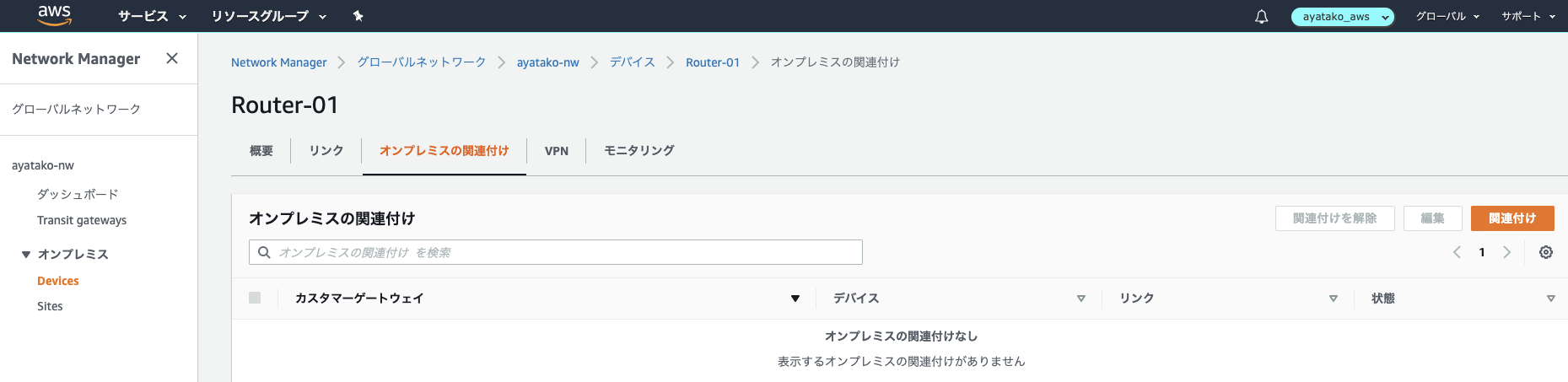Viewport: 1568px width, 382px height.
Task: Click the 関連付けを解除 button
Action: (x=1335, y=218)
